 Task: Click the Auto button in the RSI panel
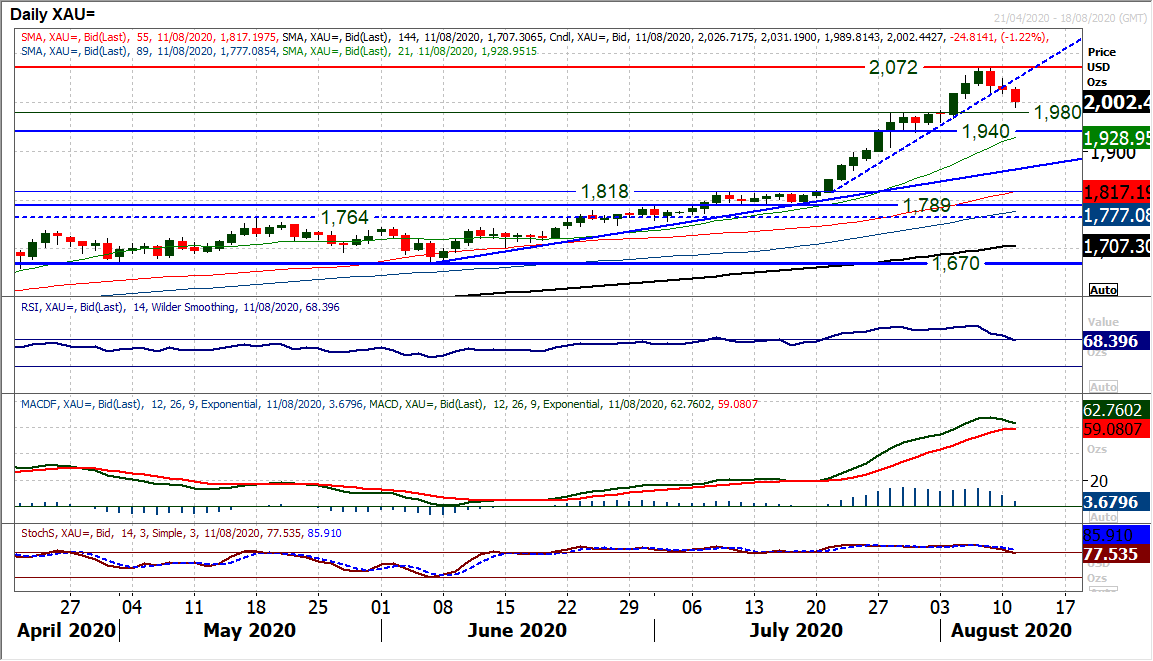tap(1103, 386)
